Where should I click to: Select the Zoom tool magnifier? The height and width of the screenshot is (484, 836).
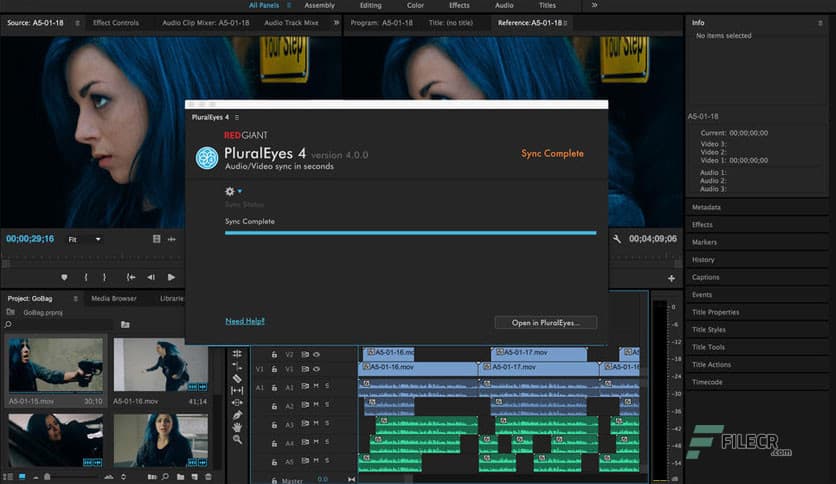pos(237,439)
